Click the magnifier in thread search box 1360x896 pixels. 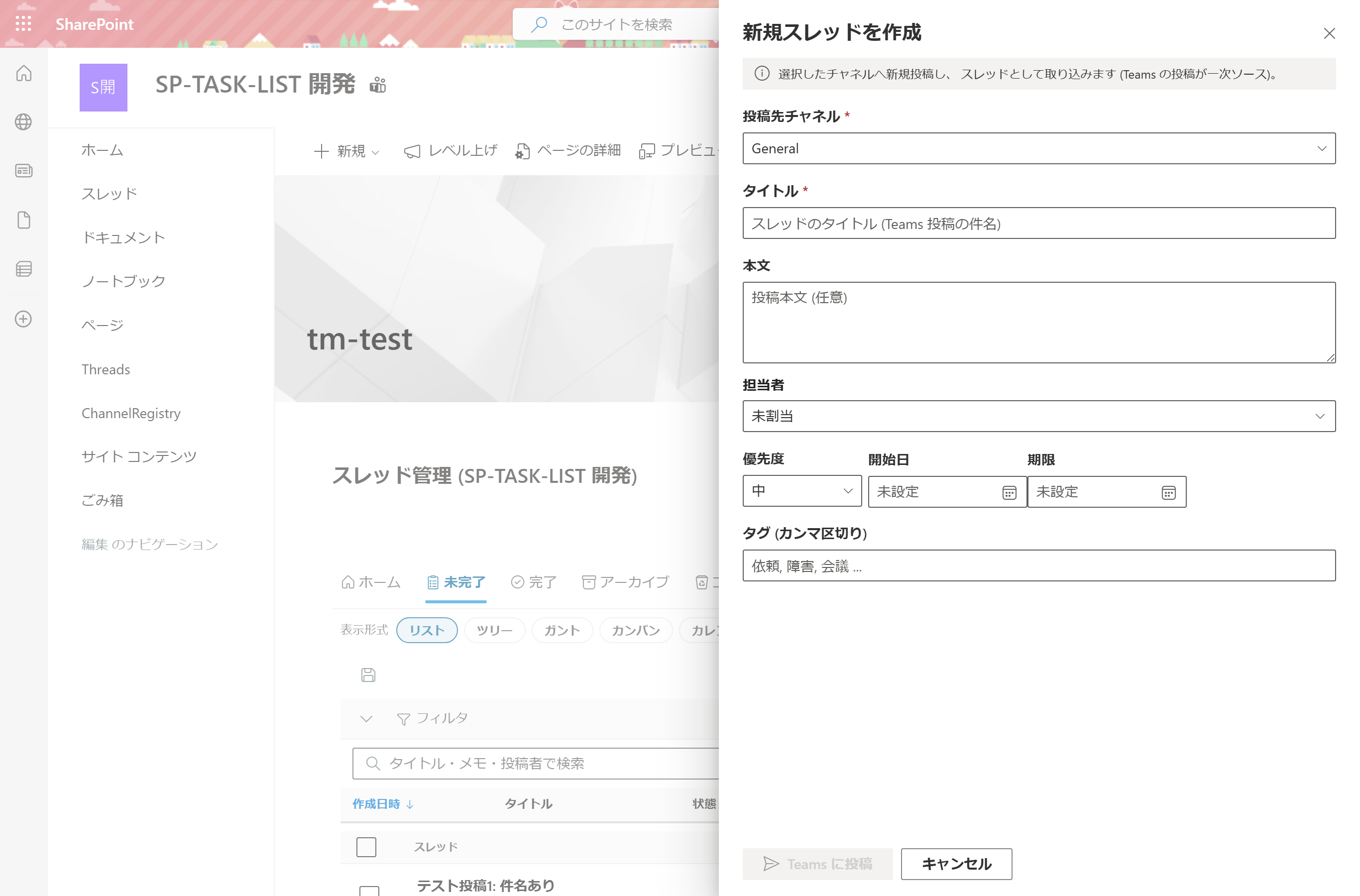coord(372,764)
